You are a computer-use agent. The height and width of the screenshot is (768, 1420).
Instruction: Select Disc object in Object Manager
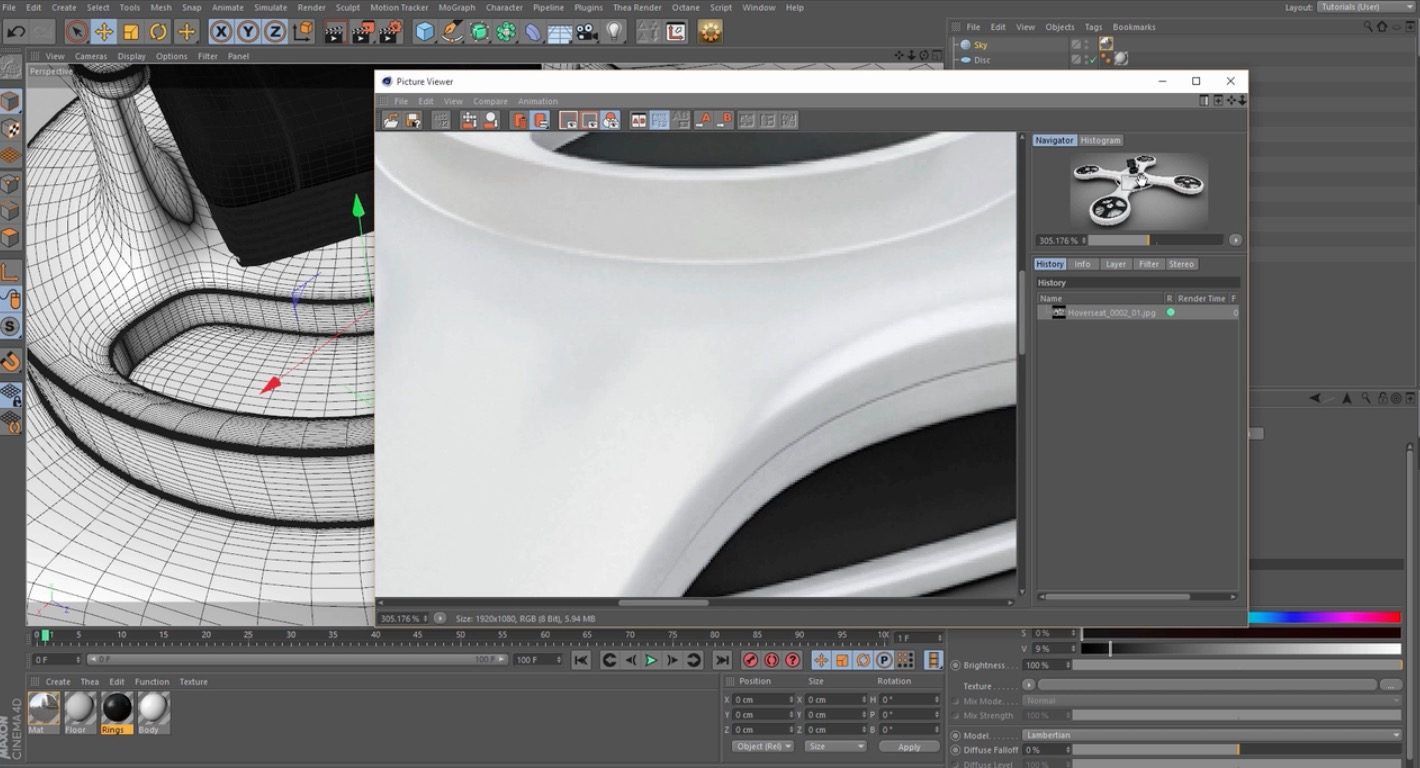click(x=981, y=60)
